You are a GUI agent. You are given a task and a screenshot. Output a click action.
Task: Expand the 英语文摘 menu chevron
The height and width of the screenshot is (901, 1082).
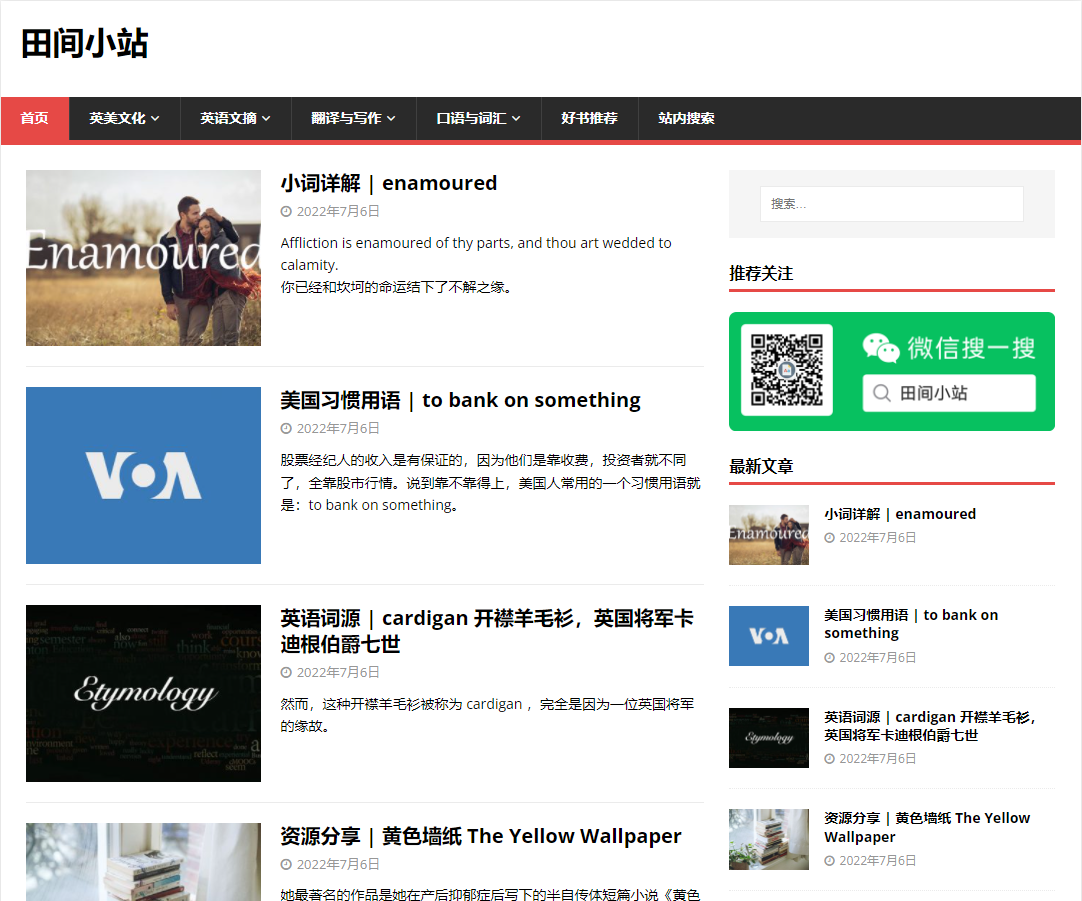pos(266,119)
